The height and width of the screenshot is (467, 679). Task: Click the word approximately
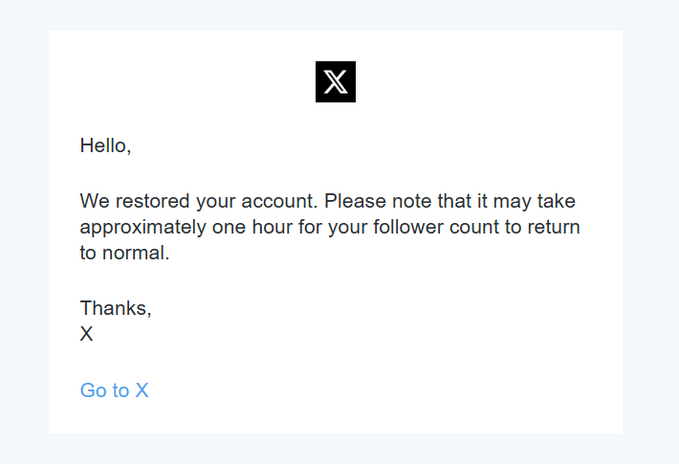pos(143,228)
